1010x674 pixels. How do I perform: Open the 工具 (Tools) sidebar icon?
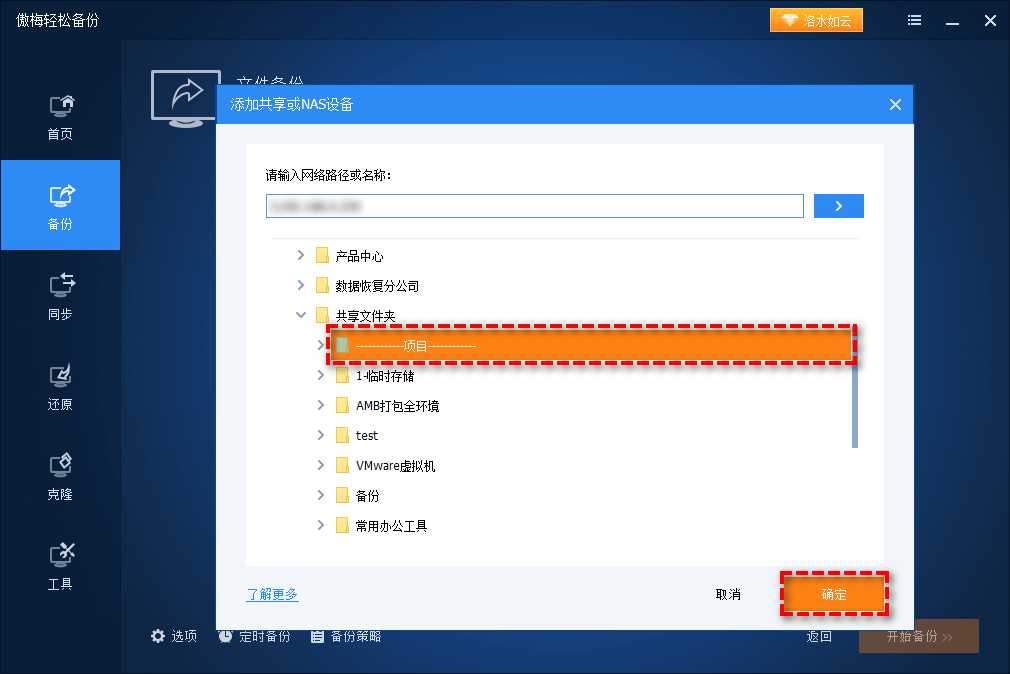coord(60,565)
